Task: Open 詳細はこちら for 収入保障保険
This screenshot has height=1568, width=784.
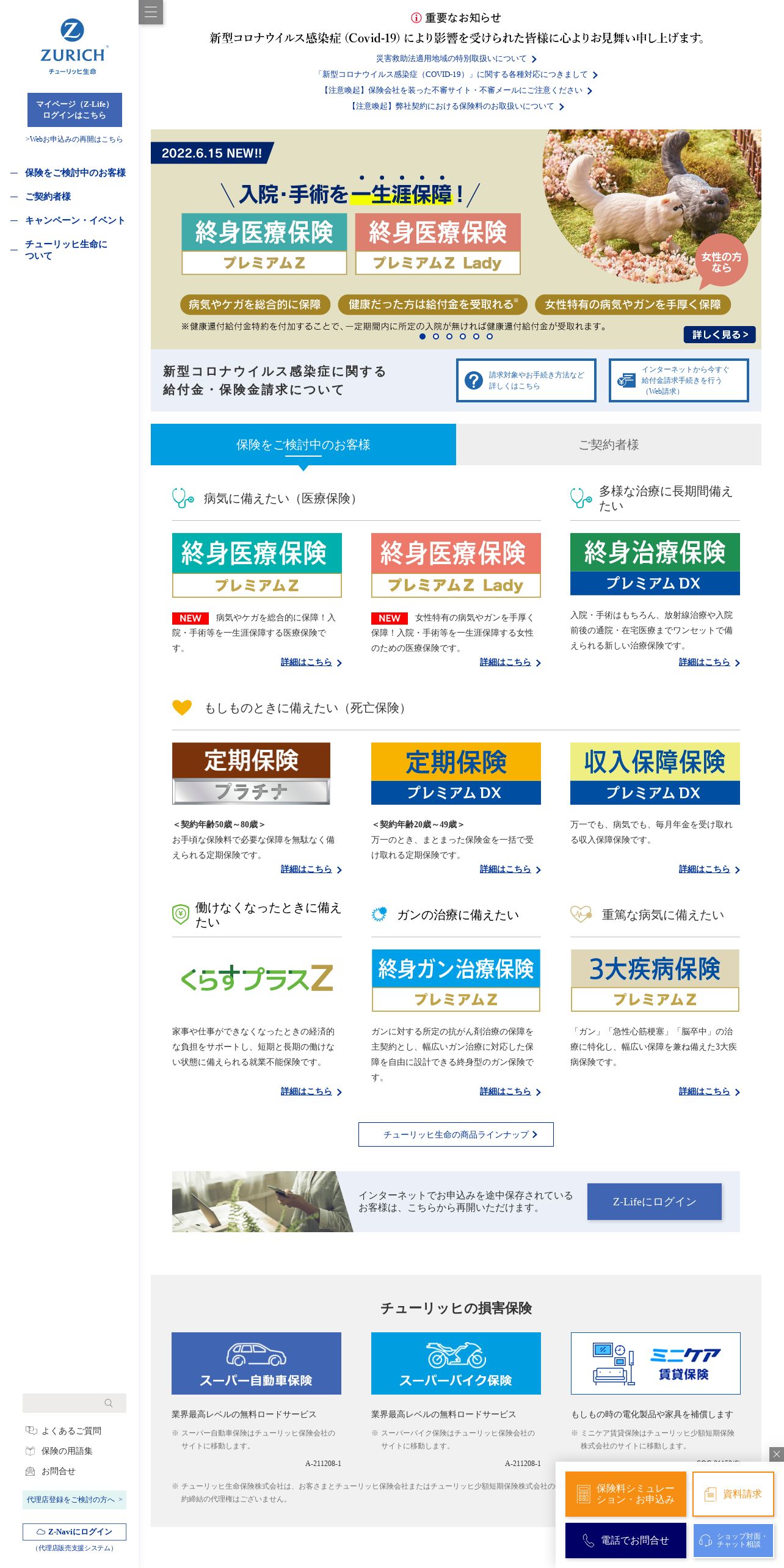Action: pyautogui.click(x=709, y=869)
